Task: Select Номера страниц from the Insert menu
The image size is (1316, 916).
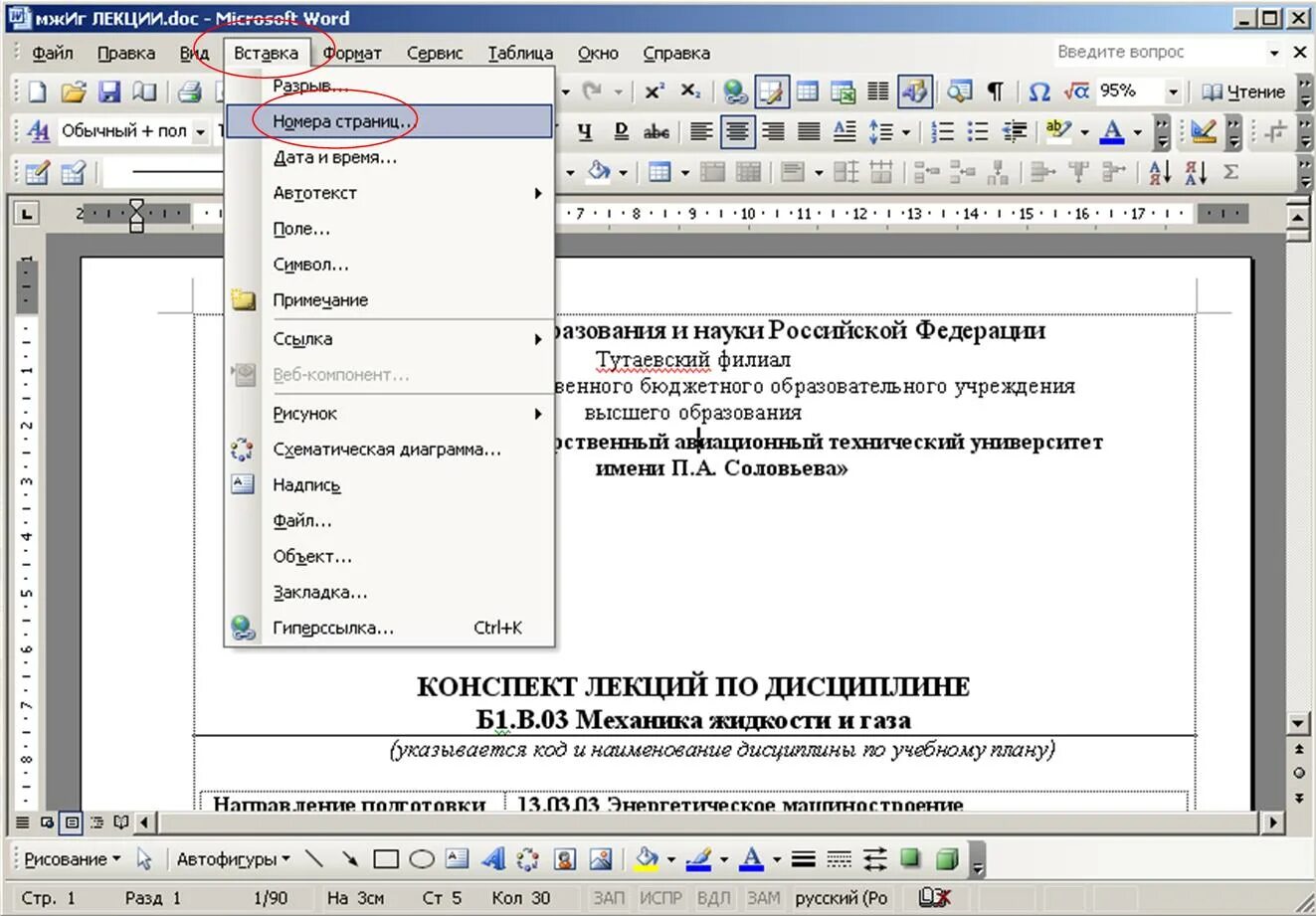Action: [x=389, y=121]
